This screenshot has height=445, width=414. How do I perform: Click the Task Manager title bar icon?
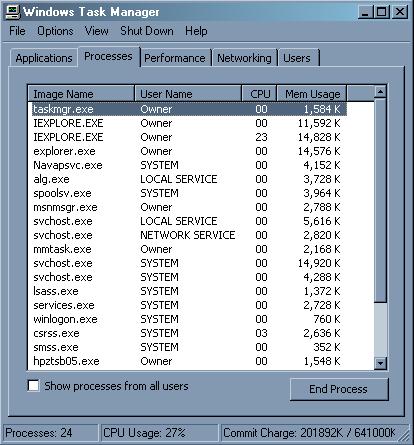(13, 12)
